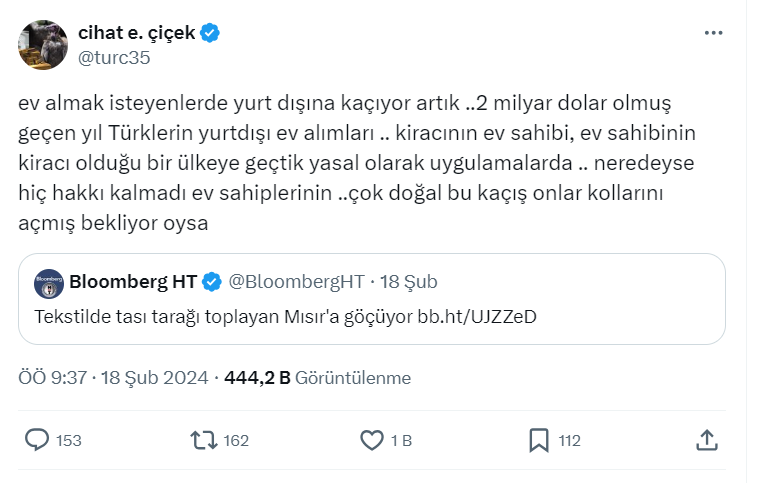760x483 pixels.
Task: Reply to the tweet via comment icon
Action: pos(37,439)
